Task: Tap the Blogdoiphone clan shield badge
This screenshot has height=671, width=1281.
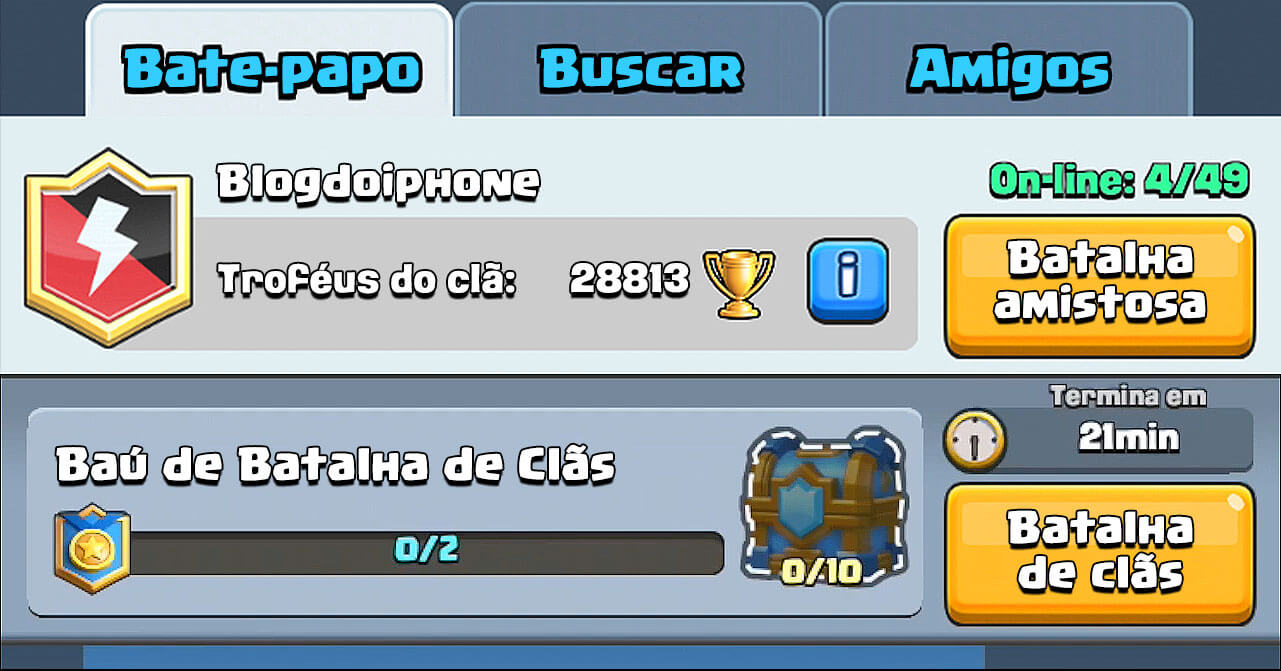Action: point(108,248)
